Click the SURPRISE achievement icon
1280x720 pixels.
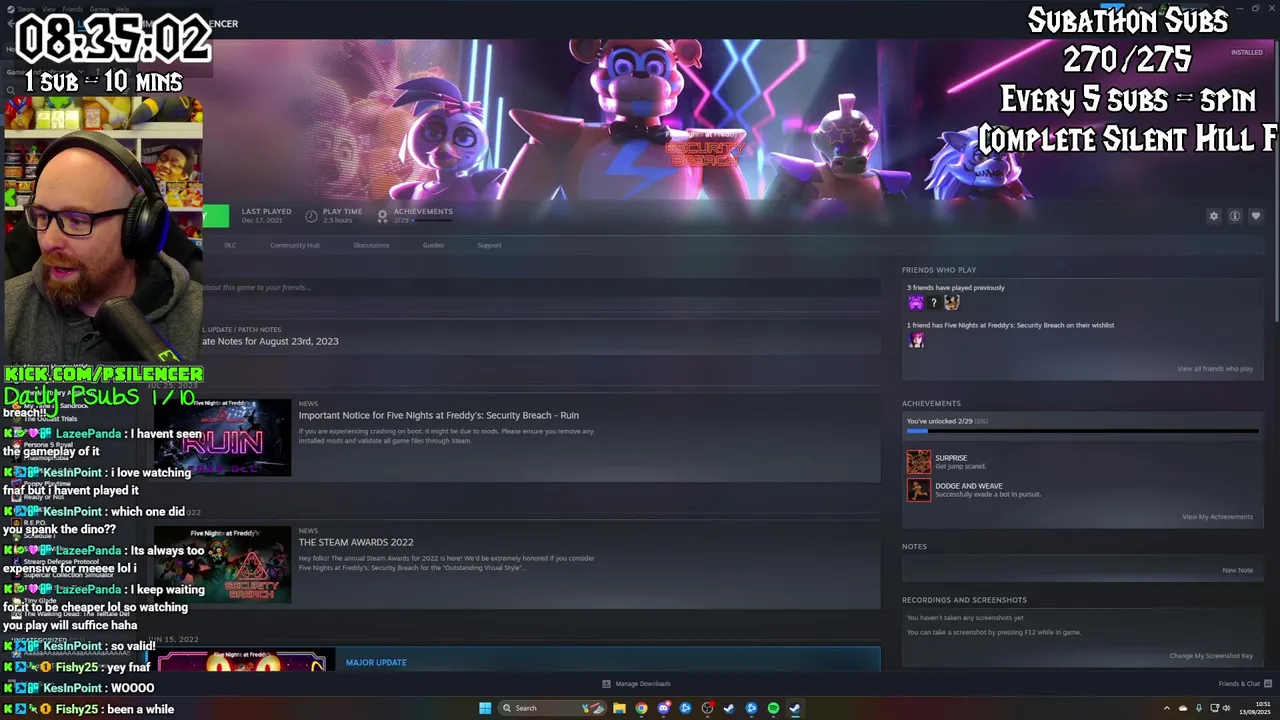918,462
